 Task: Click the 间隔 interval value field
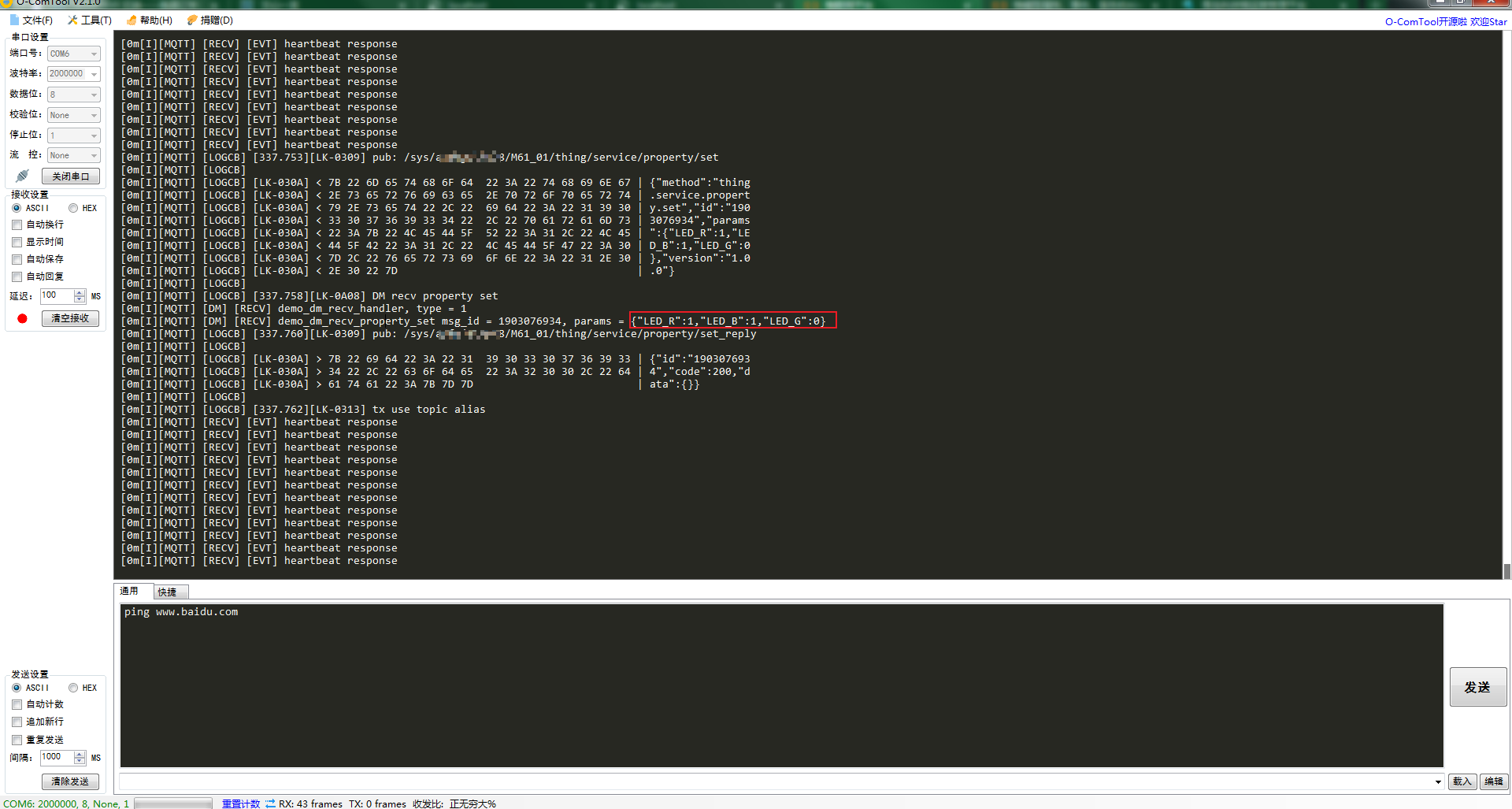tap(57, 758)
